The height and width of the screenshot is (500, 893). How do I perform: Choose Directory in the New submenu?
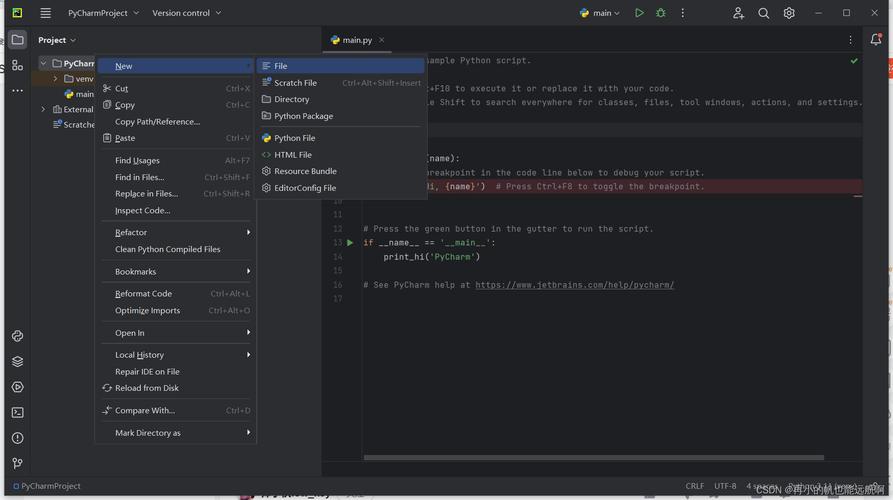coord(341,99)
